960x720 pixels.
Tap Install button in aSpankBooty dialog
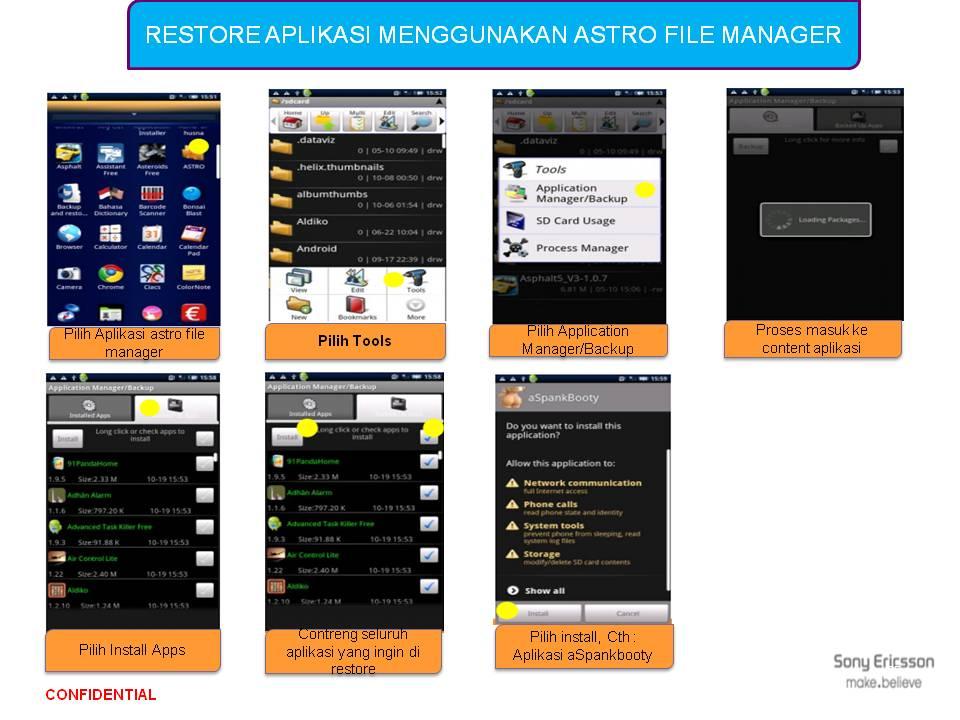point(538,613)
